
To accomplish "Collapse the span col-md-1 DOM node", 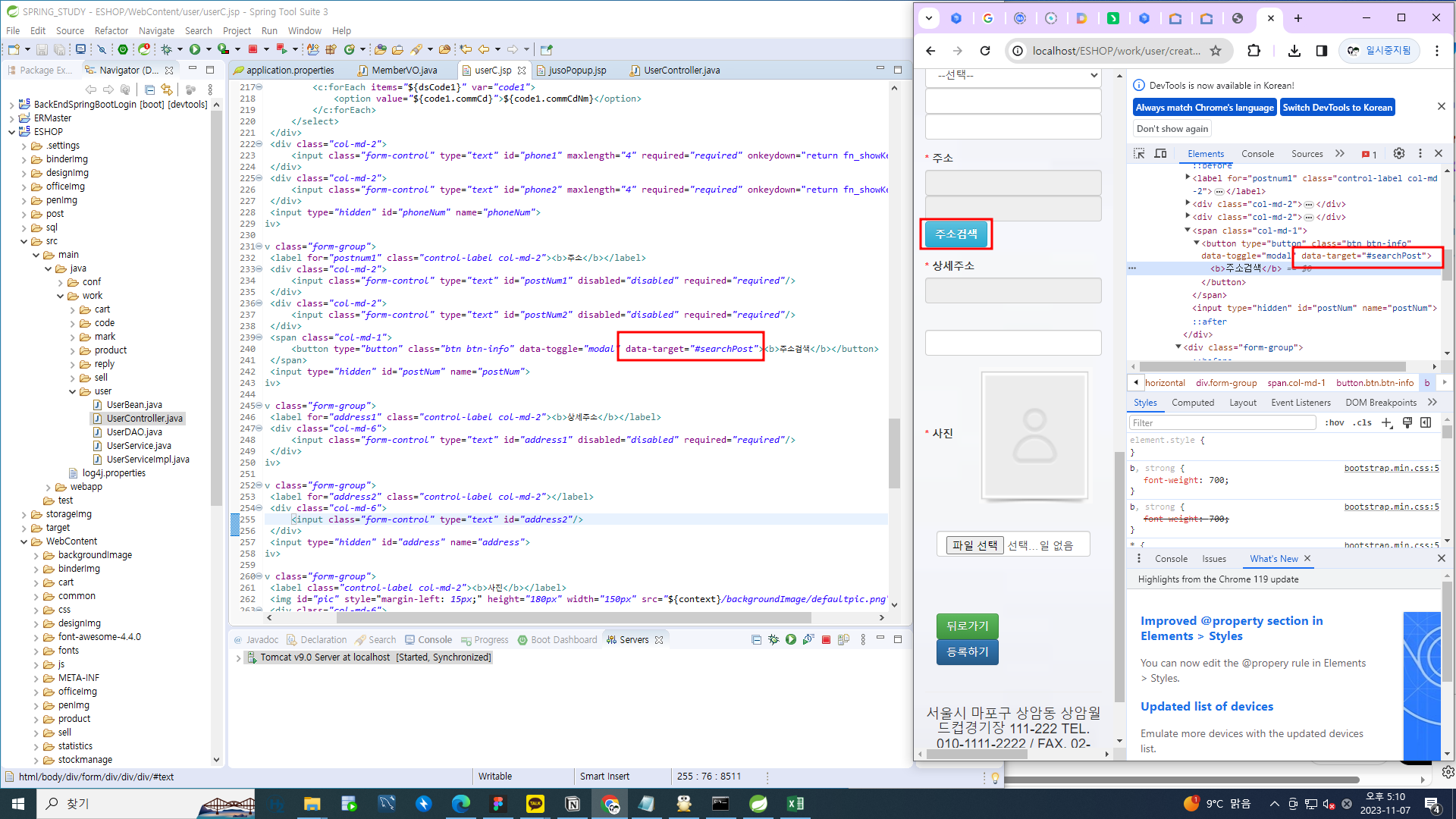I will point(1188,230).
